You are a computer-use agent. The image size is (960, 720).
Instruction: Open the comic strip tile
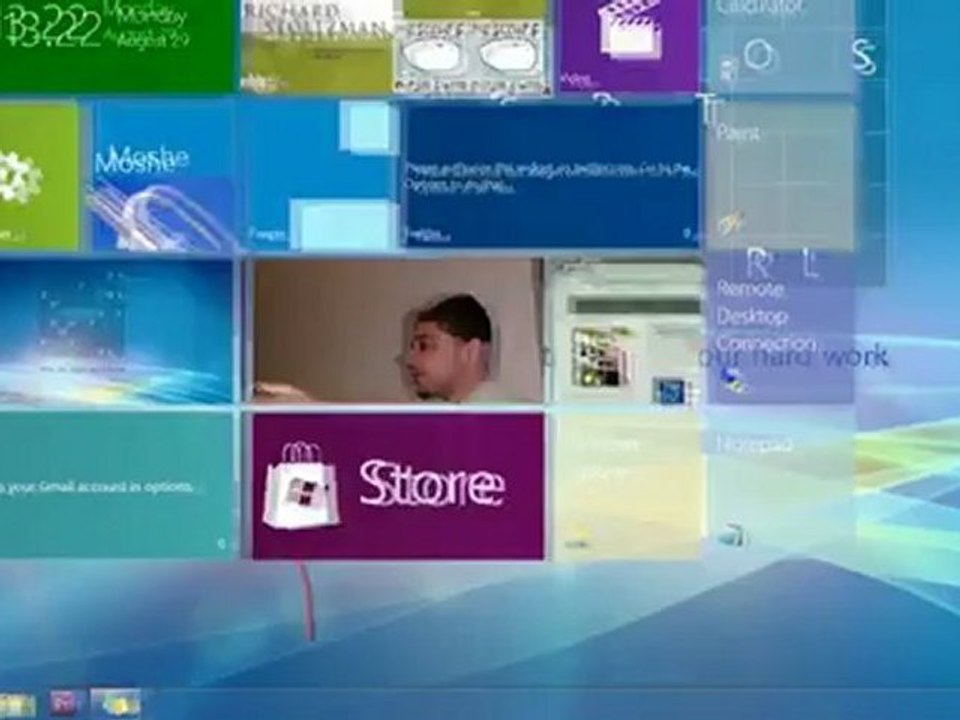pyautogui.click(x=472, y=47)
